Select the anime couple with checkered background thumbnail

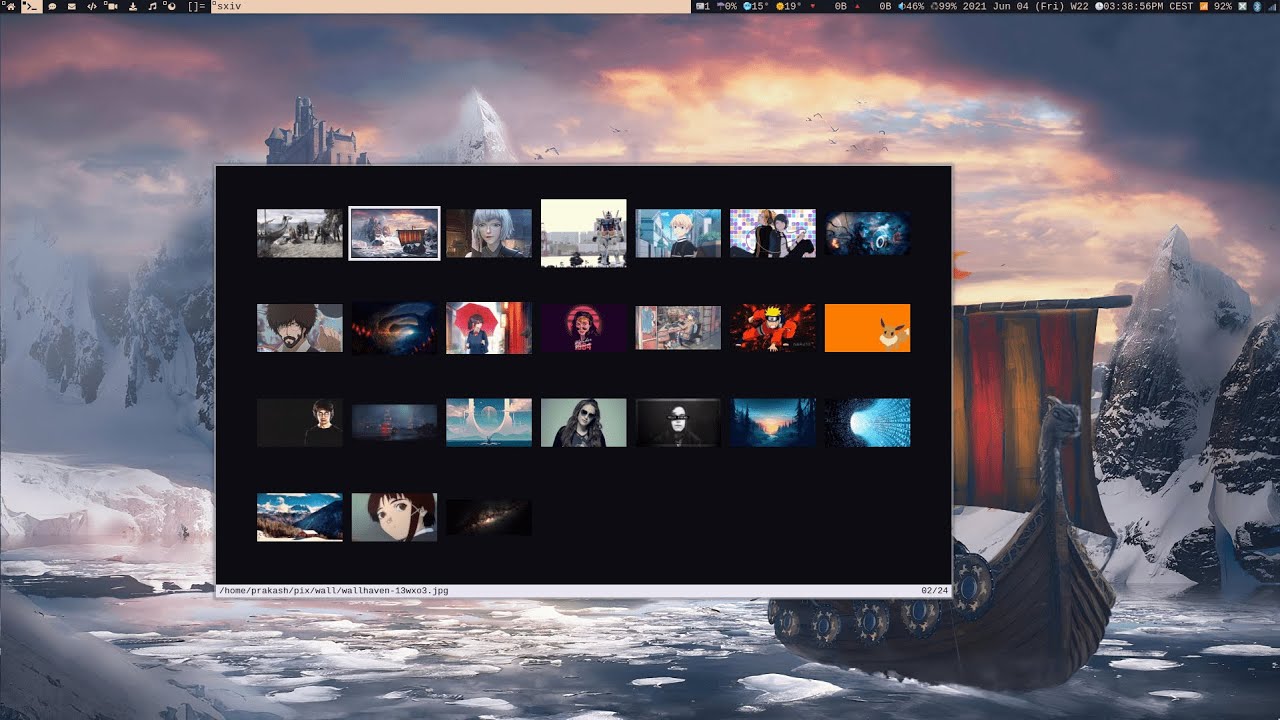click(773, 233)
